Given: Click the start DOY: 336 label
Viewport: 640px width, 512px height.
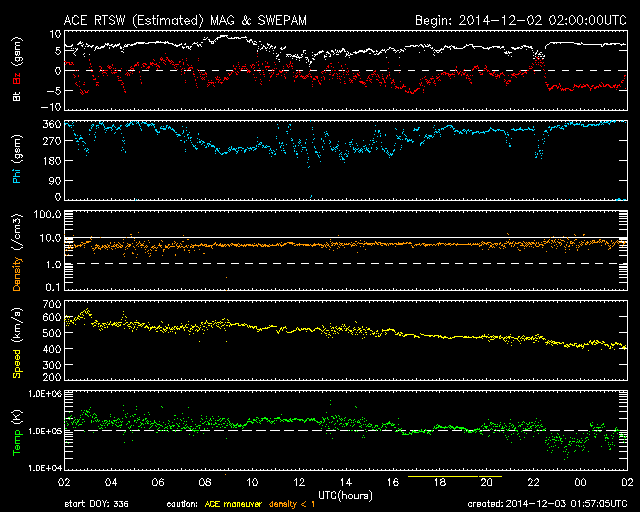Looking at the screenshot, I should (x=96, y=504).
